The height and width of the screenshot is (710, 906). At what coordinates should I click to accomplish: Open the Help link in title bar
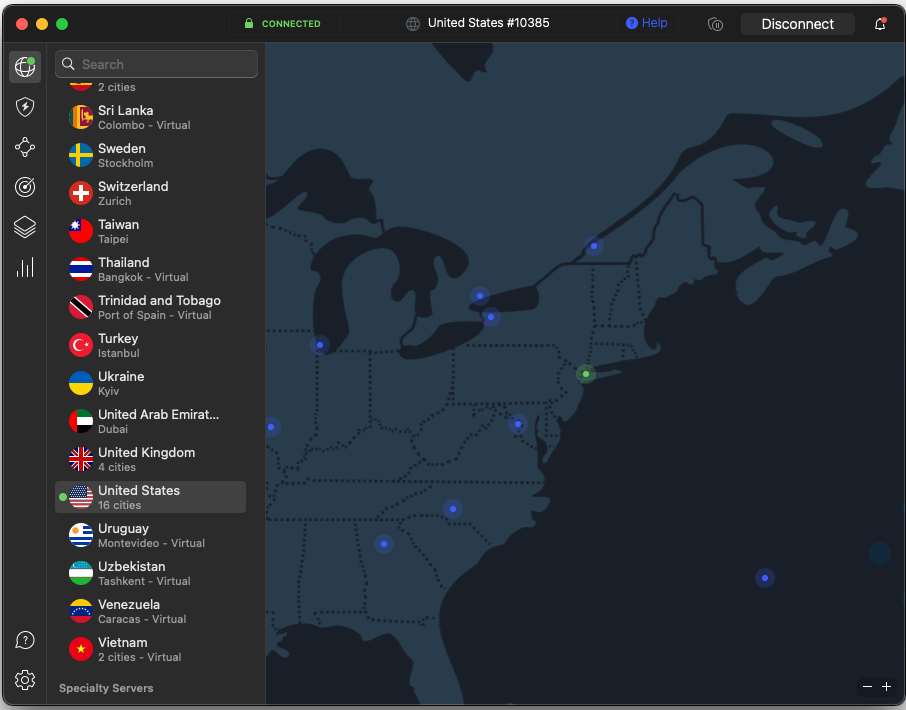(647, 23)
